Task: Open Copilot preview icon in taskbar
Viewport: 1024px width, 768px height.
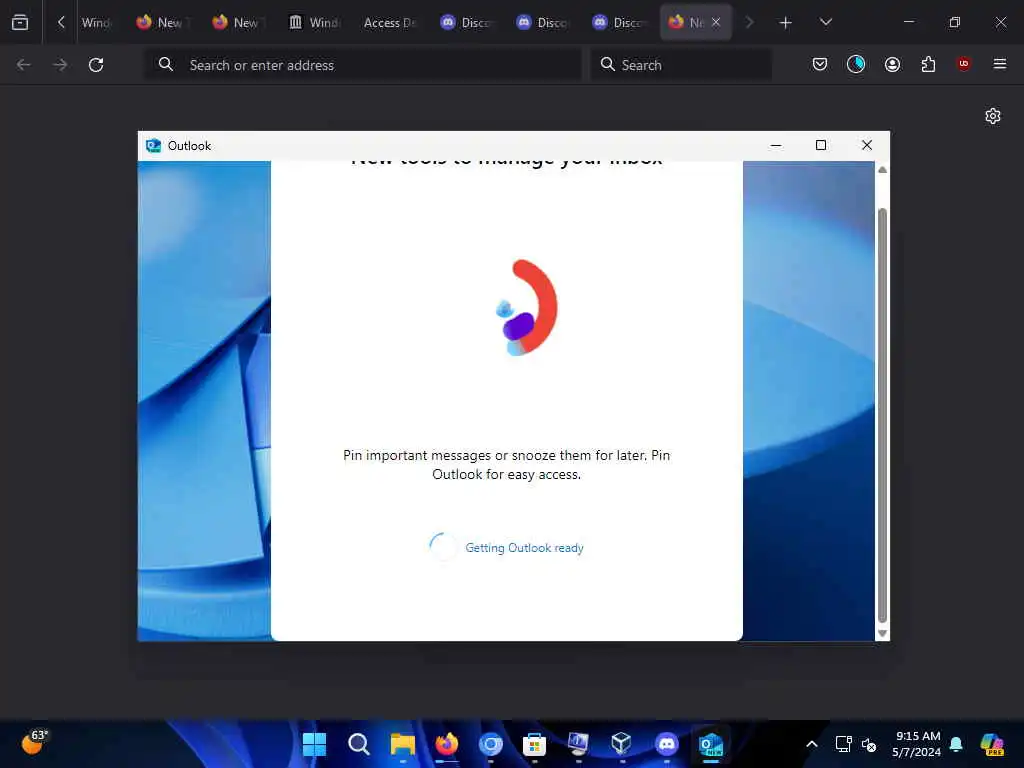Action: pos(992,744)
